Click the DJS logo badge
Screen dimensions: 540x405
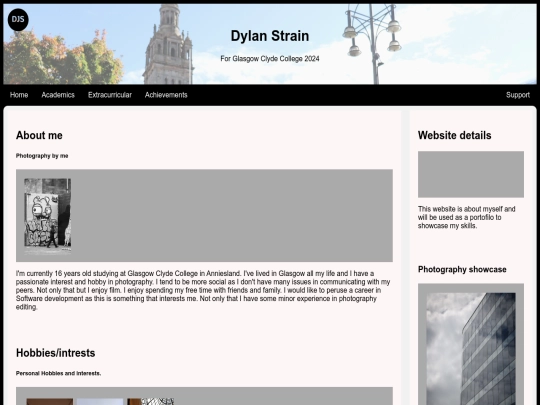18,20
